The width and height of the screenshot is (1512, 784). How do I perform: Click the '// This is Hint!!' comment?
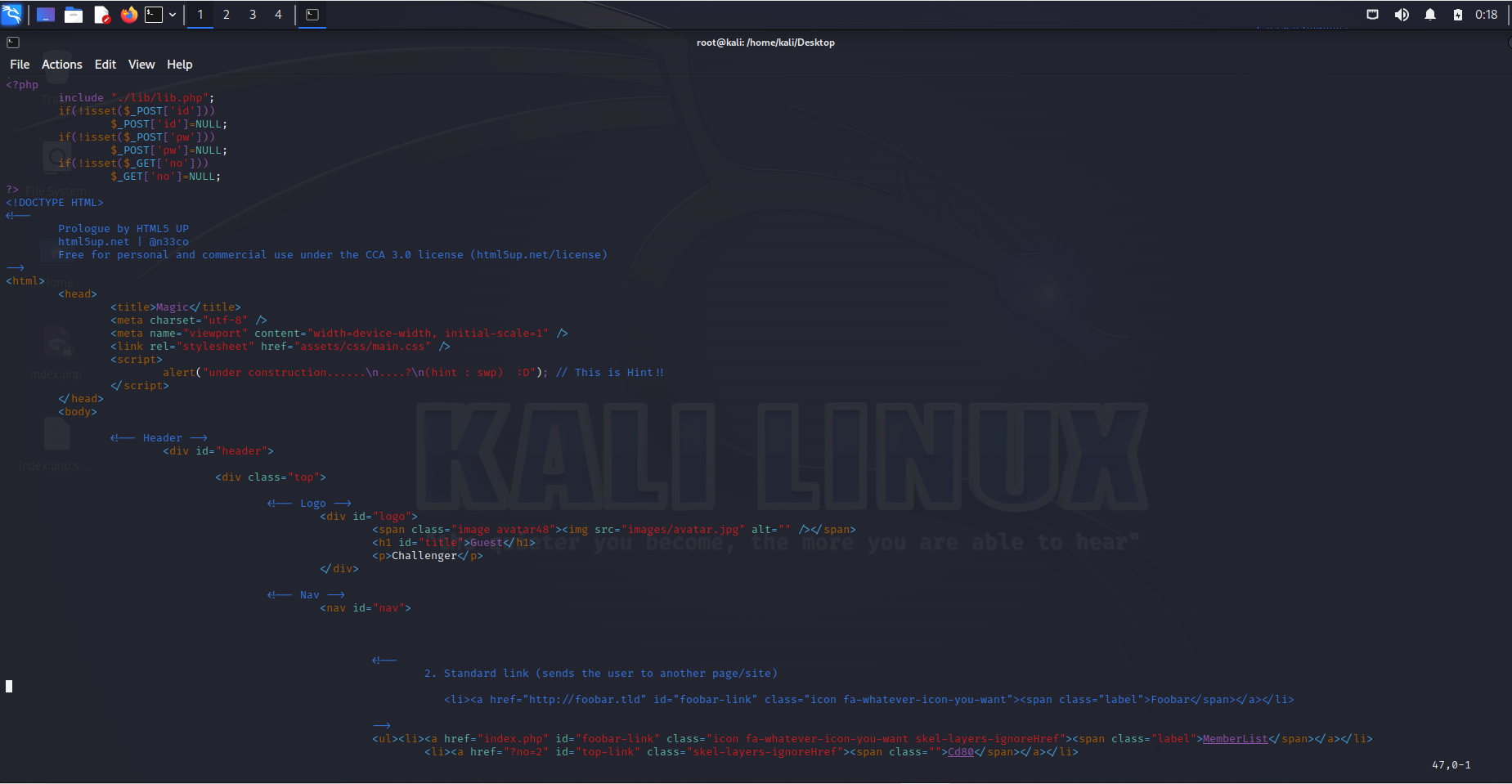click(x=610, y=373)
